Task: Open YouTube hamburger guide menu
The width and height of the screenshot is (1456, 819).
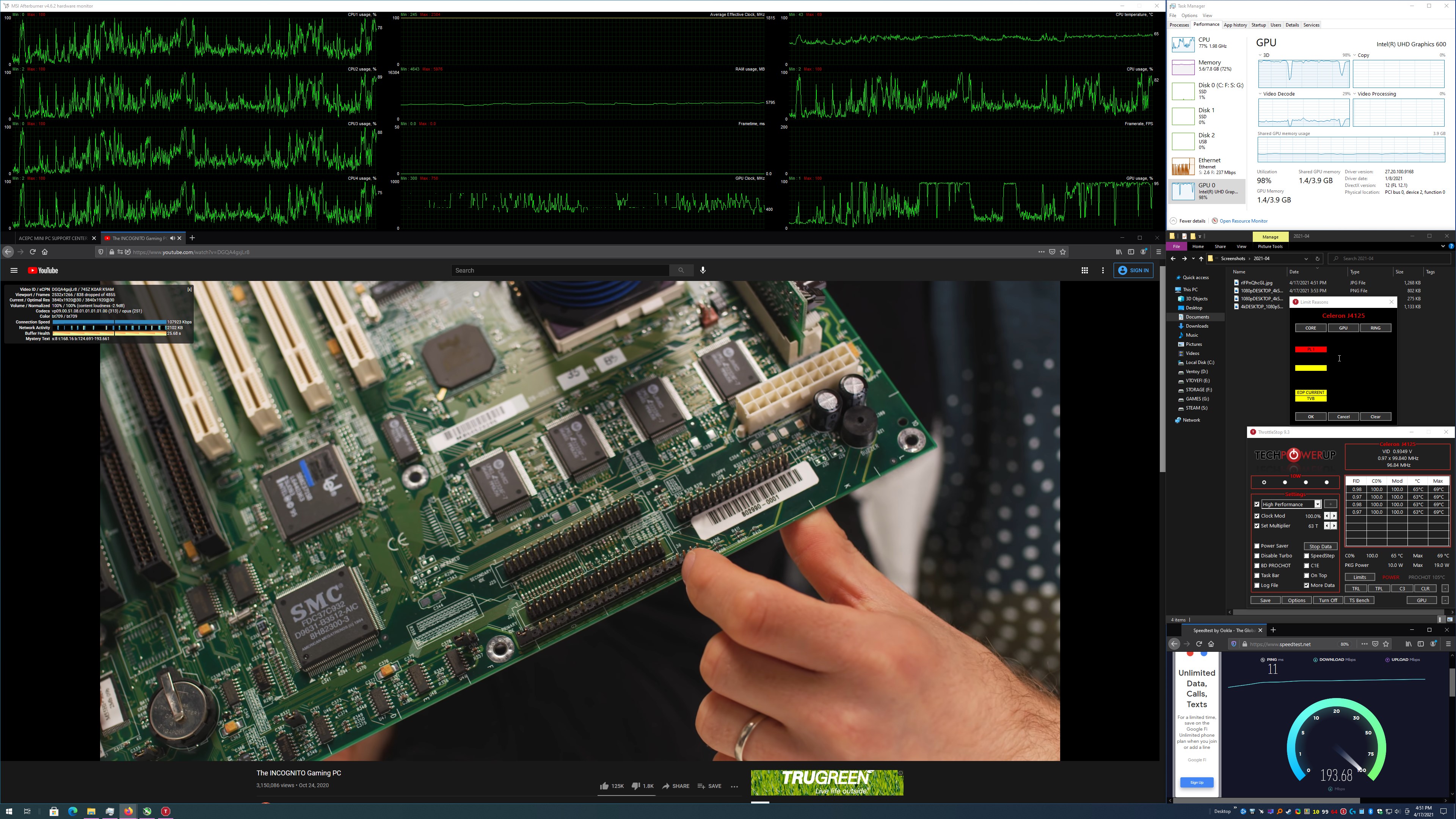Action: (x=14, y=271)
